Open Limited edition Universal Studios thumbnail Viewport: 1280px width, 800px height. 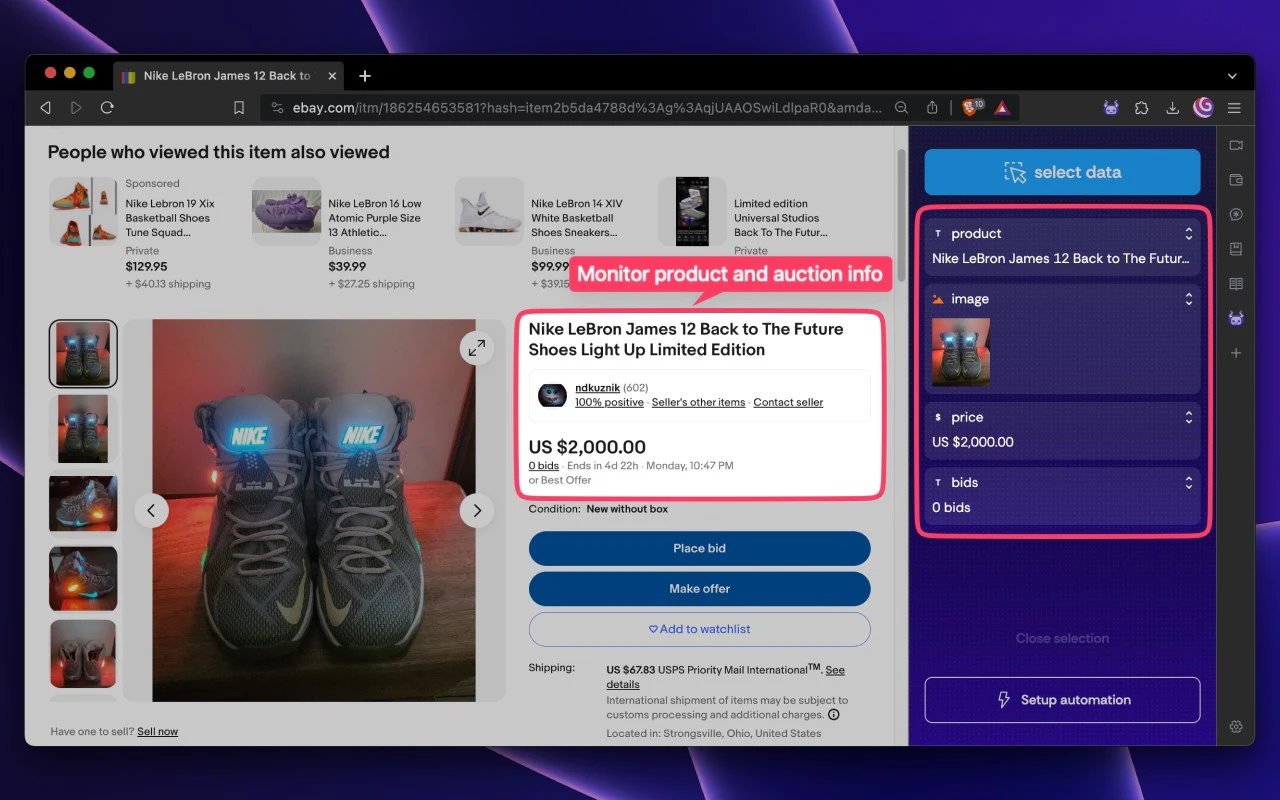(692, 212)
